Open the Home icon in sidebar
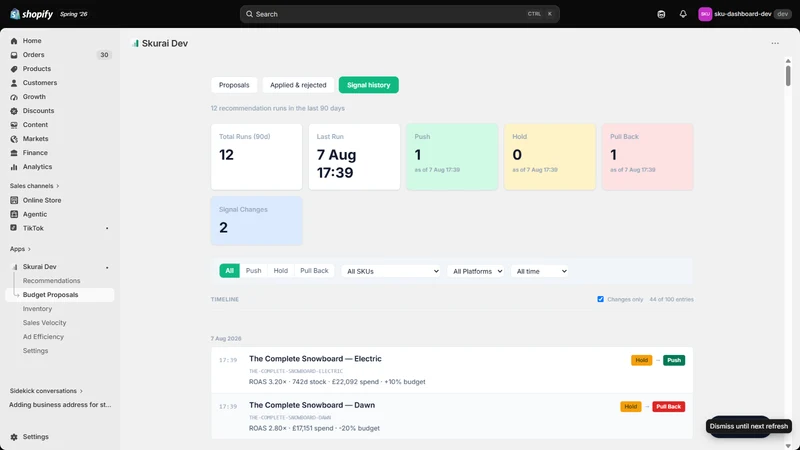Screen dimensions: 800x450 14,41
